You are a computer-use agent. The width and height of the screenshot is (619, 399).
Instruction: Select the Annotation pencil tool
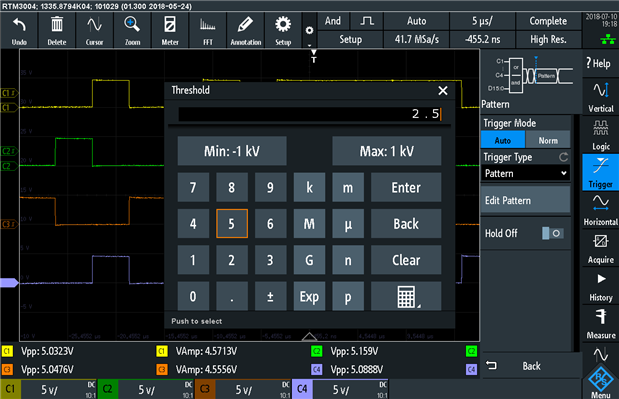coord(246,30)
